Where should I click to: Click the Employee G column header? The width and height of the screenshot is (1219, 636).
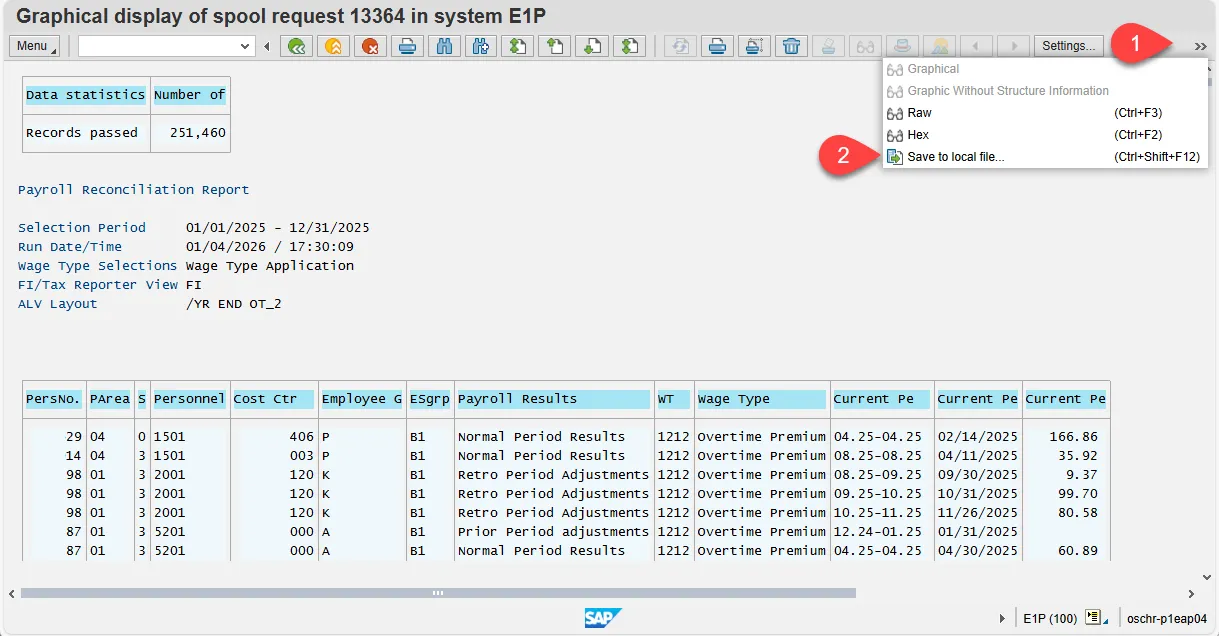[362, 399]
